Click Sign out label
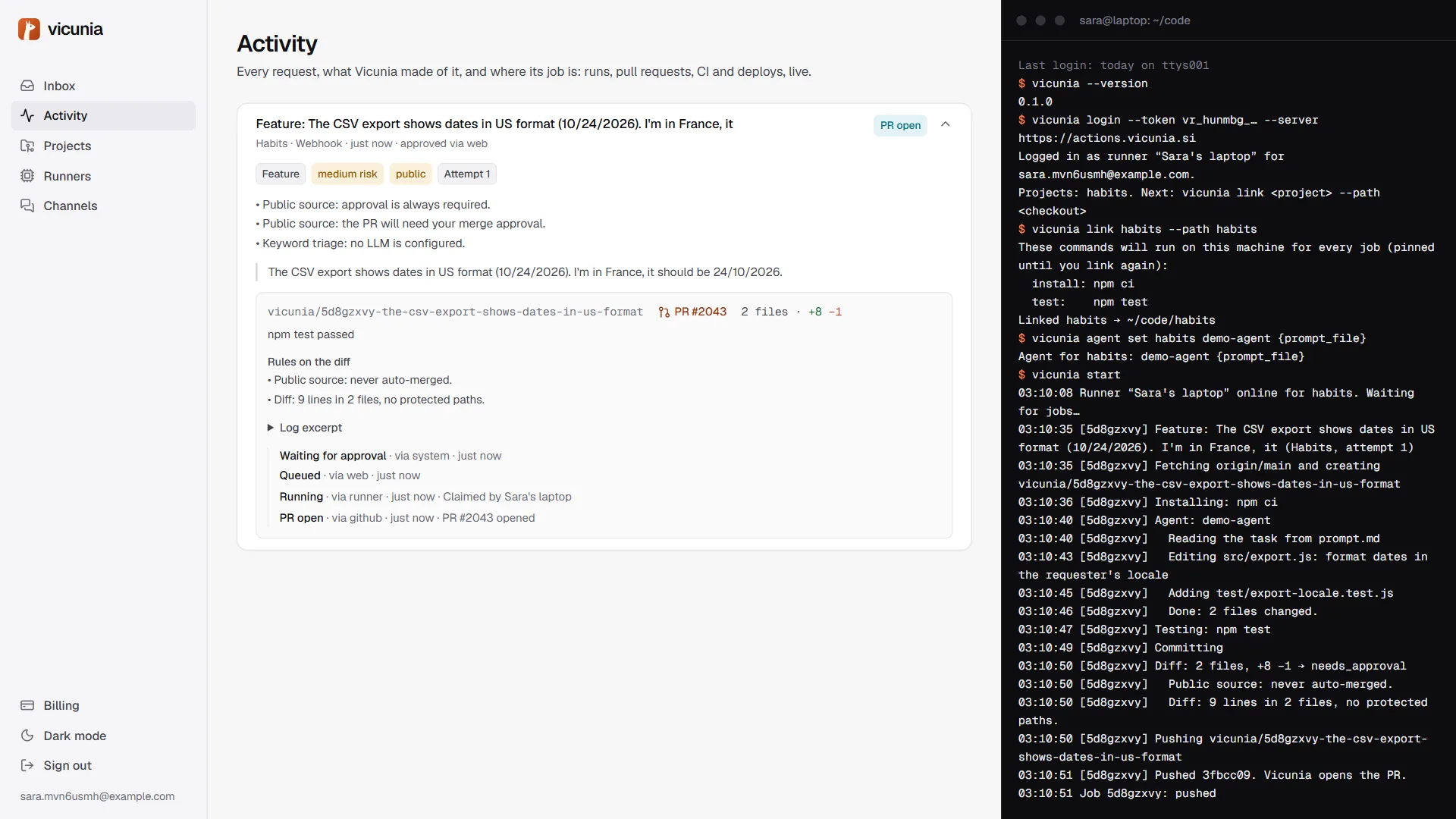Screen dimensions: 1456x819 click(67, 765)
